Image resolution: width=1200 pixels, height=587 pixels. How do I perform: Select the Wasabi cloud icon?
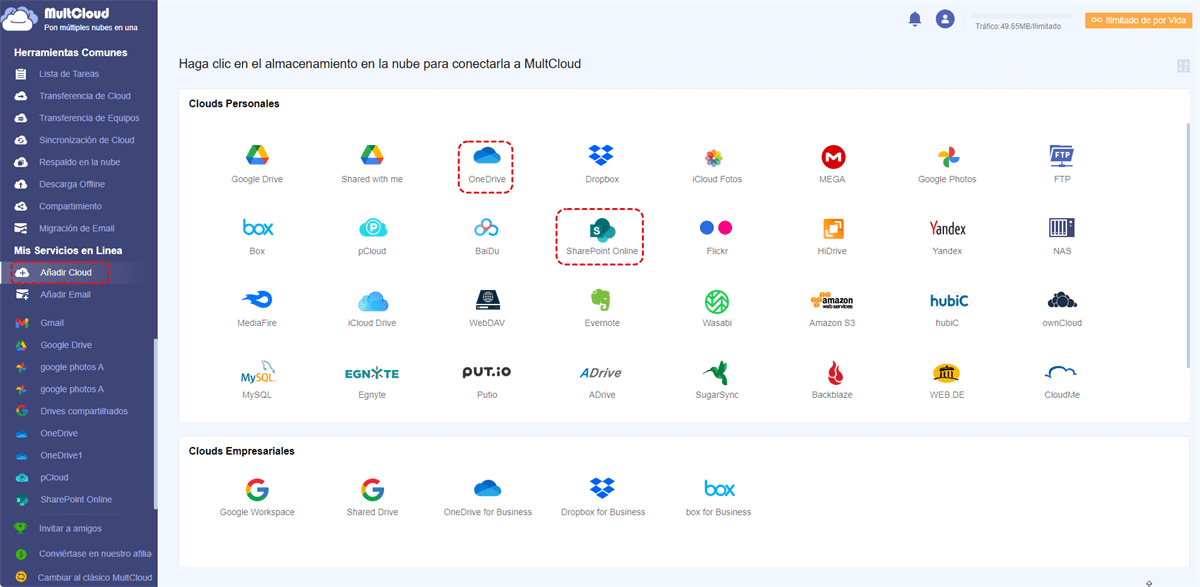tap(716, 300)
